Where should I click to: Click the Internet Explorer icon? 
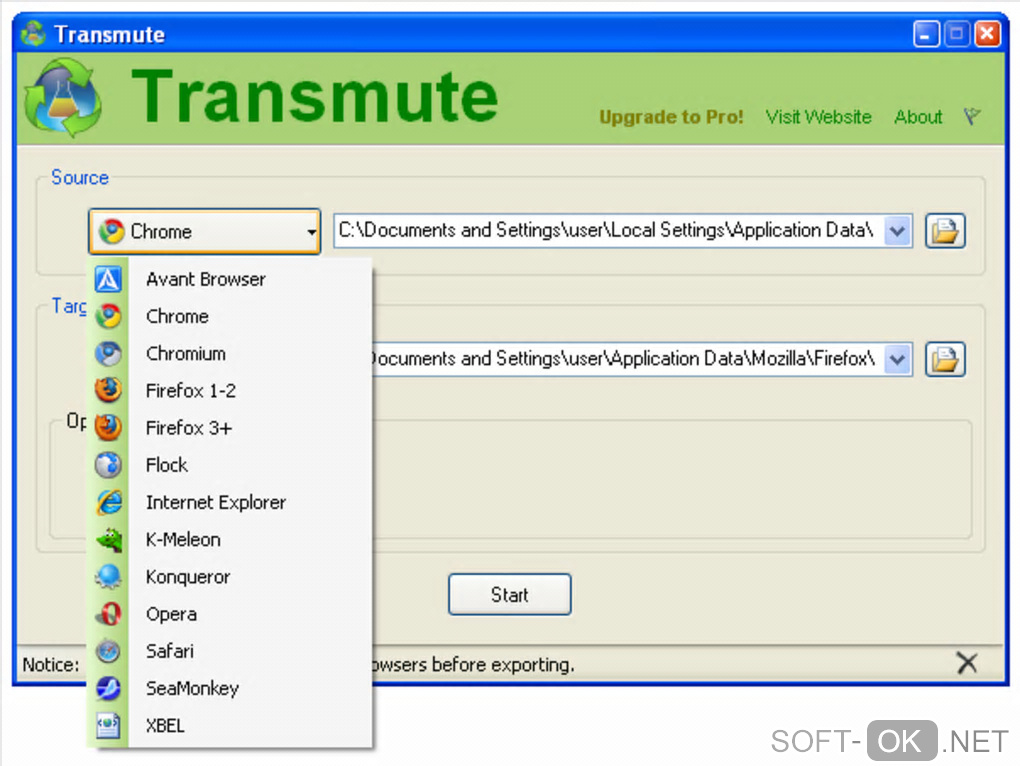point(108,502)
